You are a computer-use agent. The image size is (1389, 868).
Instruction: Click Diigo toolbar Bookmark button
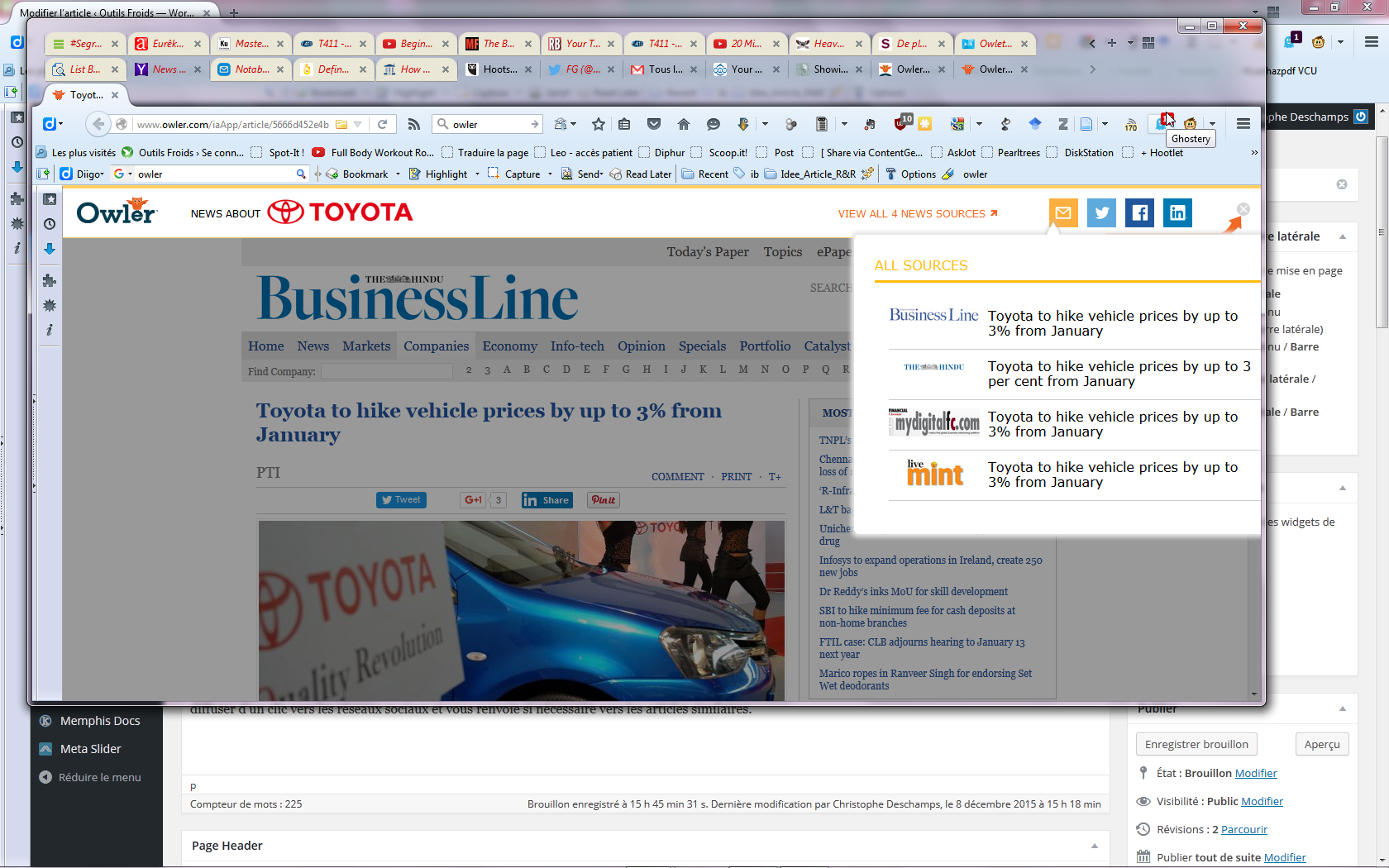tap(357, 174)
